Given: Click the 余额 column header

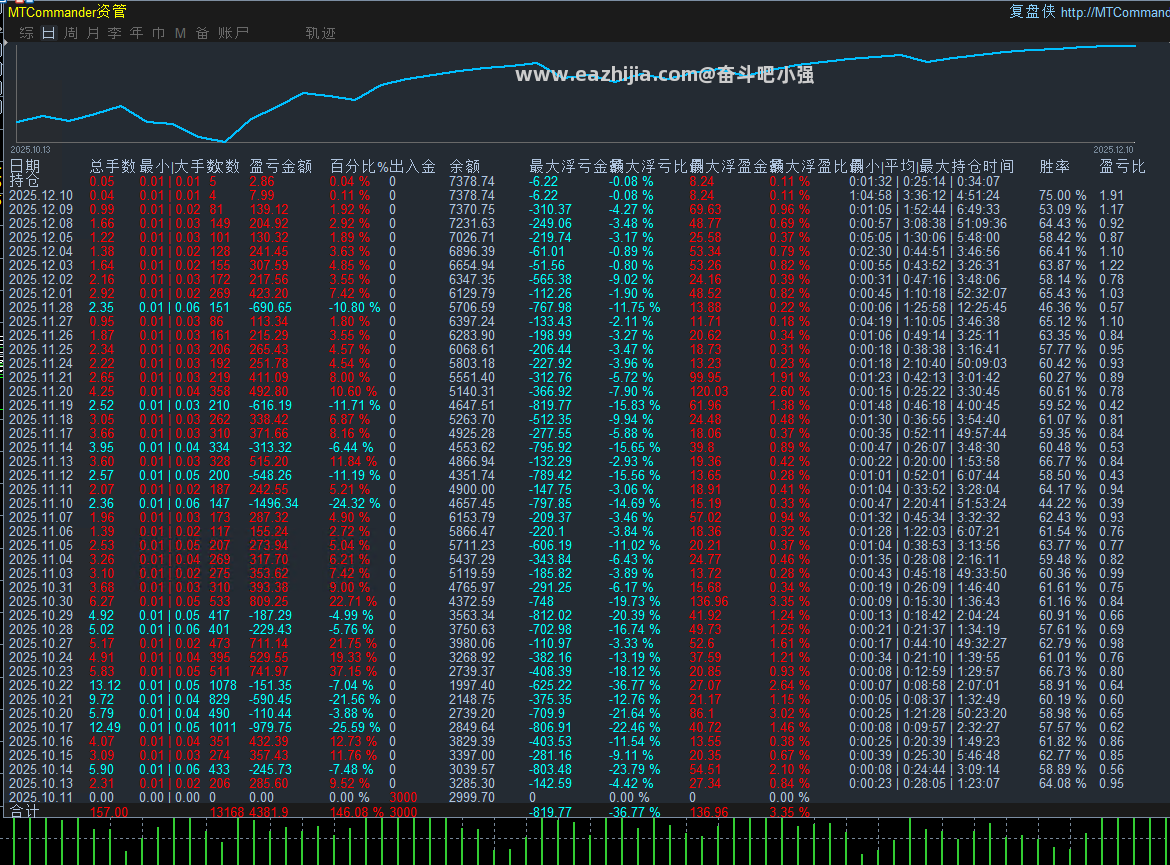Looking at the screenshot, I should pyautogui.click(x=465, y=166).
